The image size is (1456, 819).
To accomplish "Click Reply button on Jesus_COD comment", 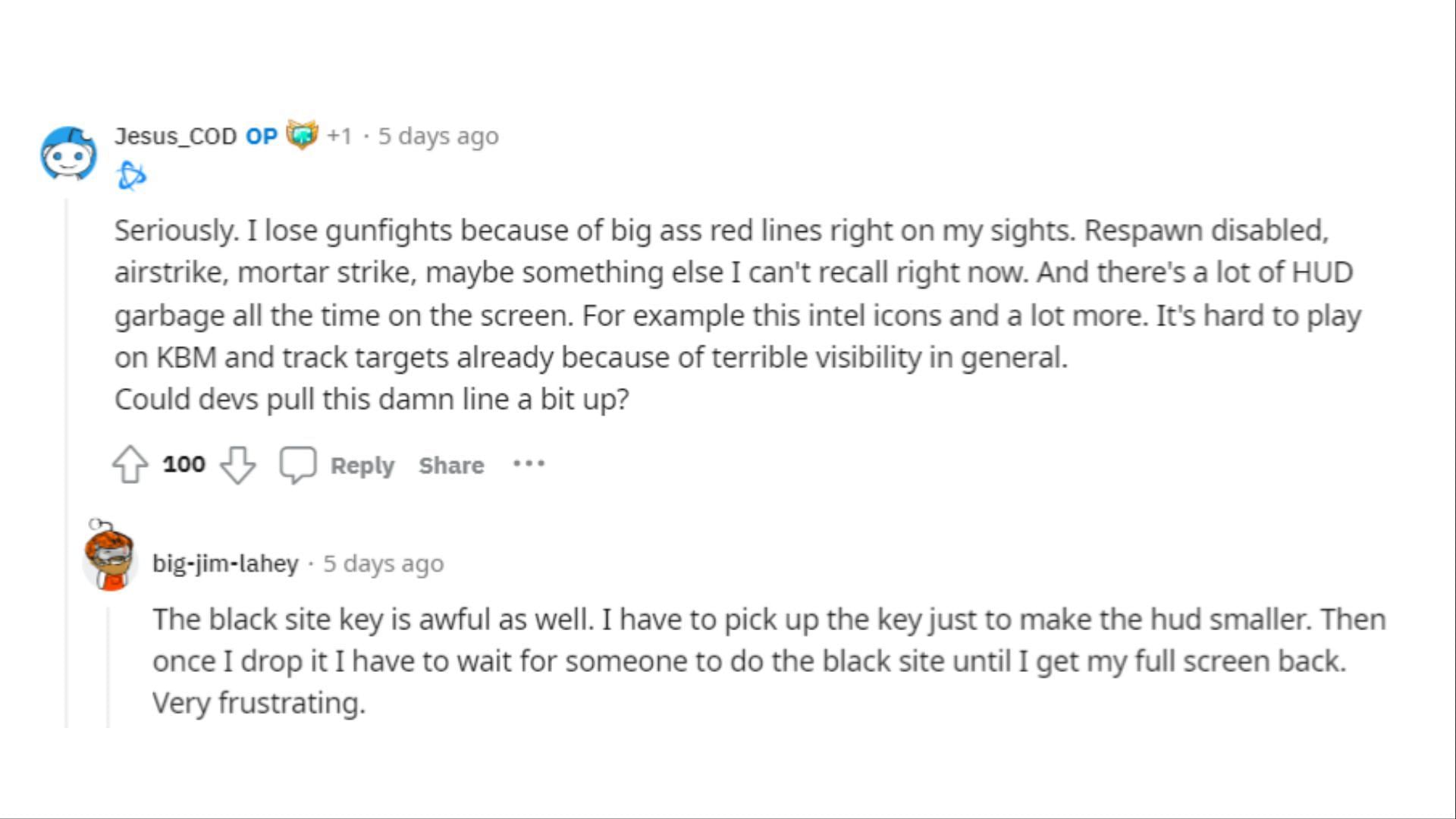I will 362,464.
